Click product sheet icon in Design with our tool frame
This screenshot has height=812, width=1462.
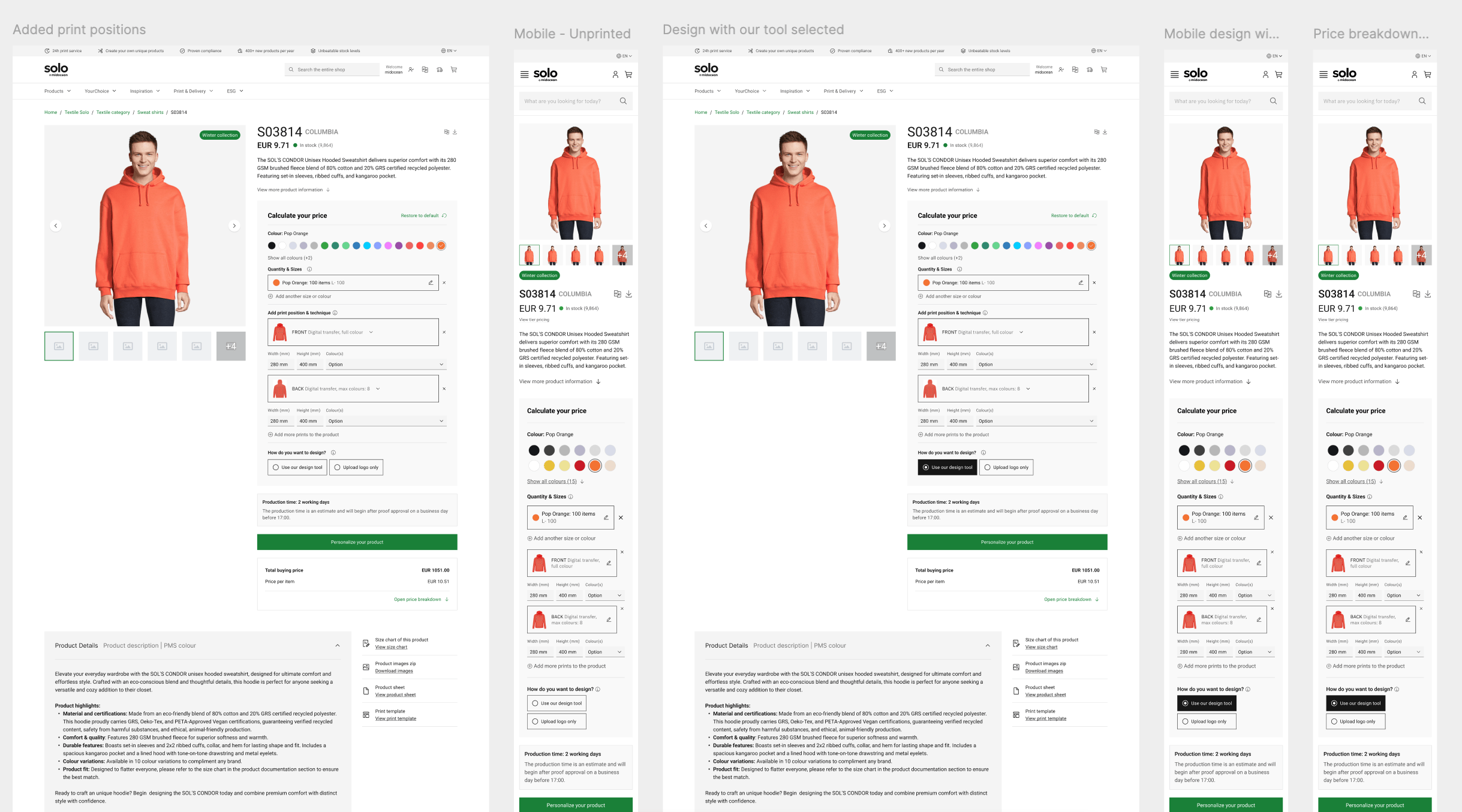tap(1016, 691)
